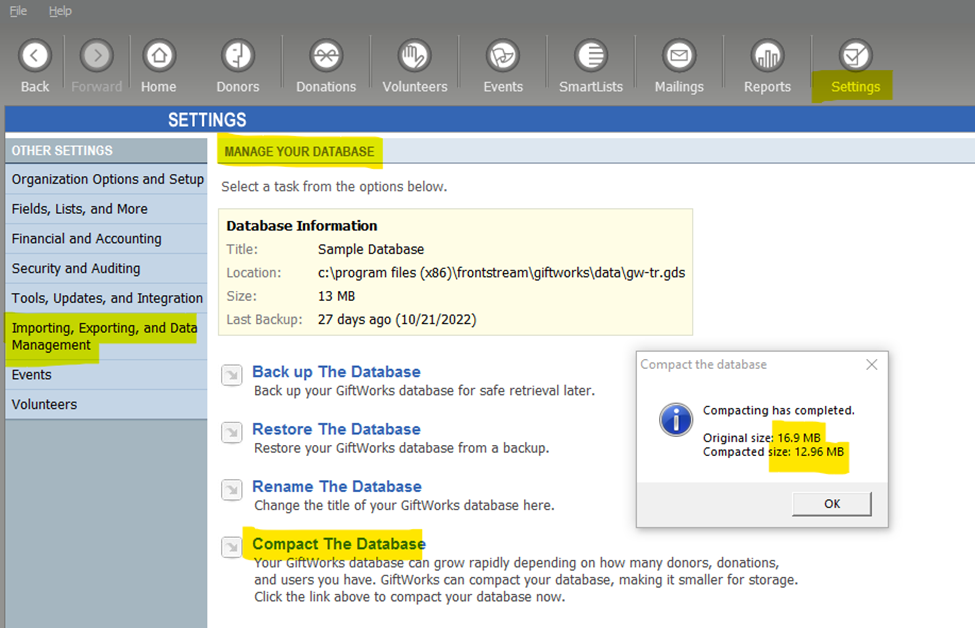This screenshot has height=628, width=975.
Task: Close the Compact the database dialog
Action: 872,364
